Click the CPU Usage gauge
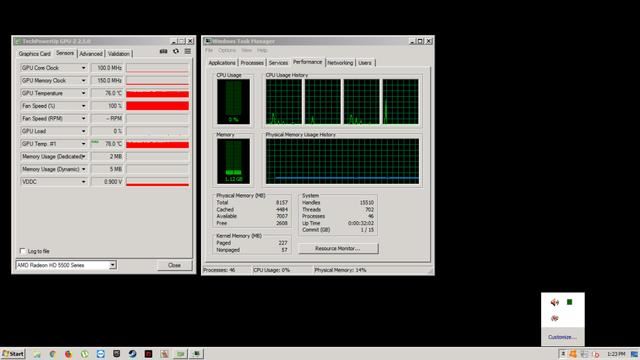 [x=233, y=102]
